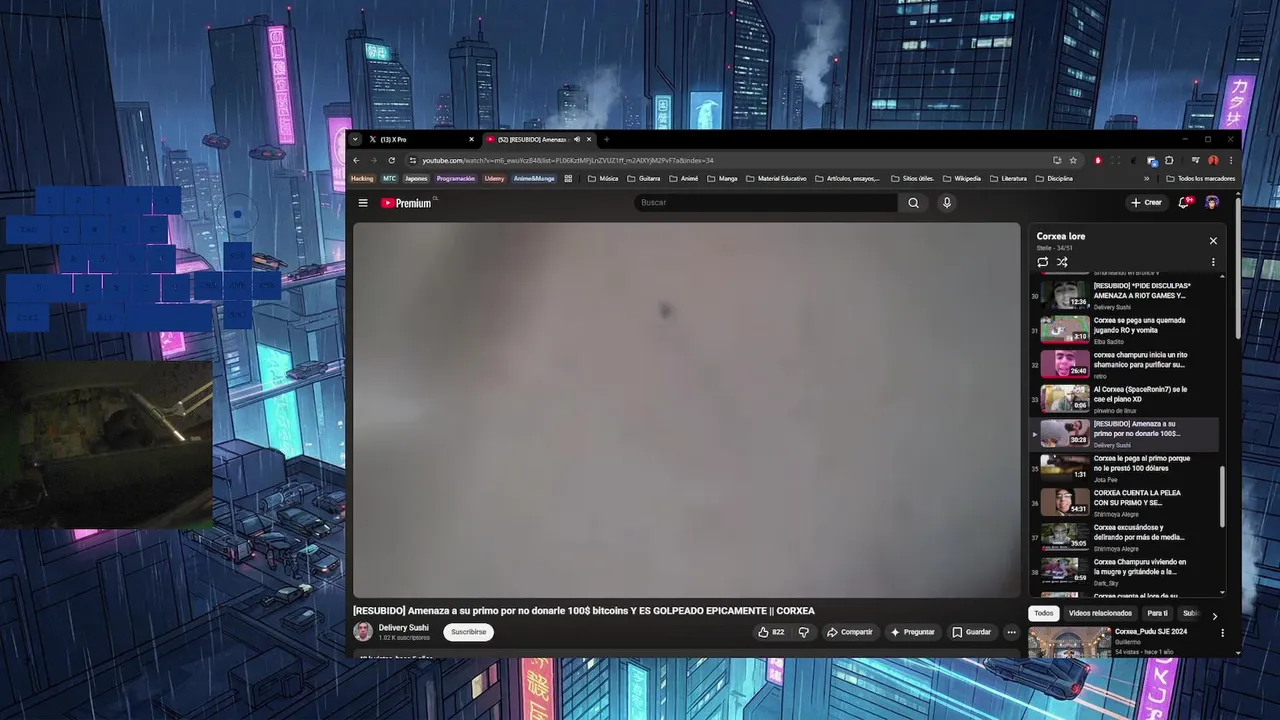Select the Todos filter chip
1280x720 pixels.
tap(1043, 613)
